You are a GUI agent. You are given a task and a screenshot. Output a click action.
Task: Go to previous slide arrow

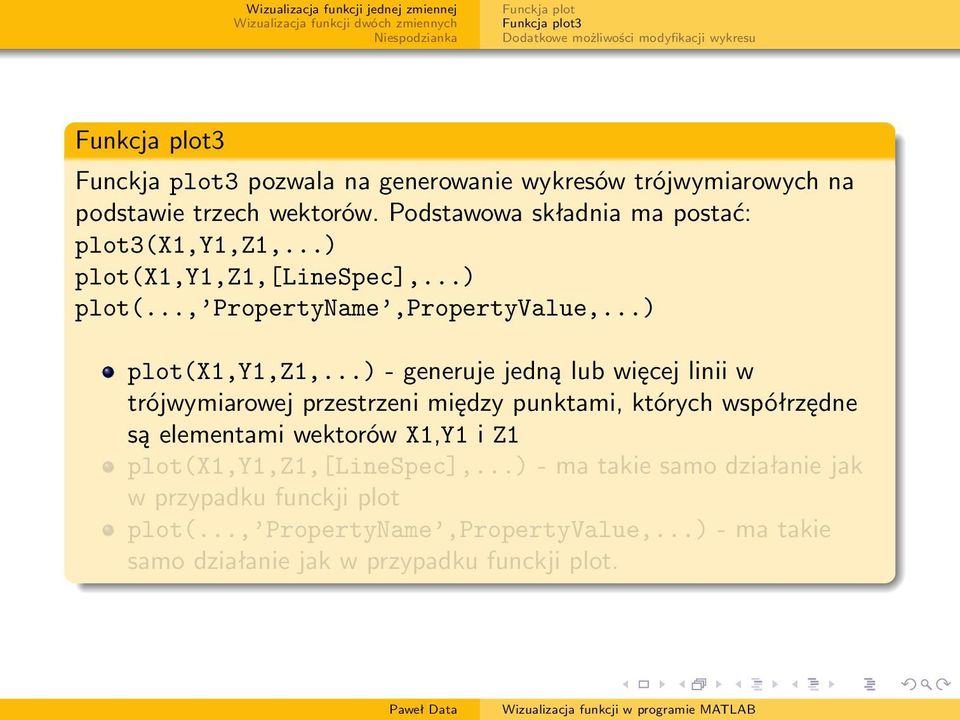point(625,684)
